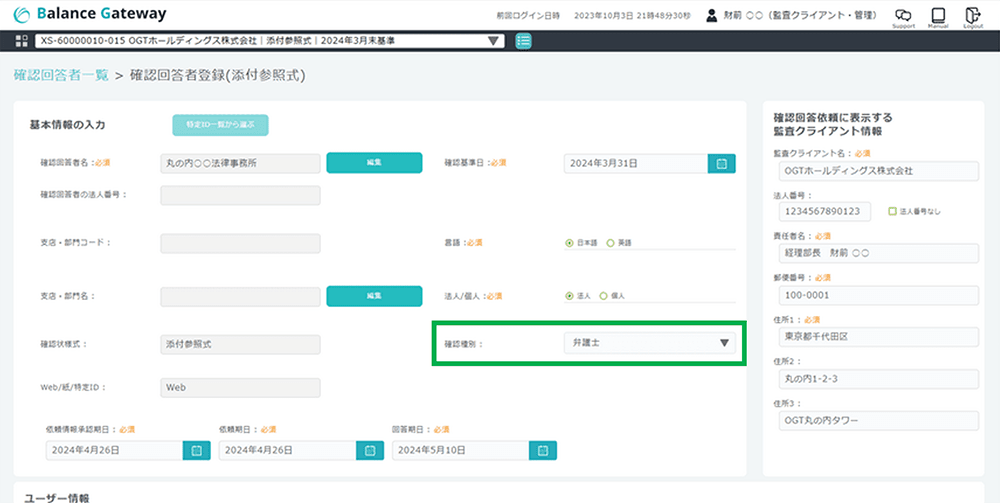Open calendar for 確認基準日 date
Screen dimensions: 1000x503
721,163
